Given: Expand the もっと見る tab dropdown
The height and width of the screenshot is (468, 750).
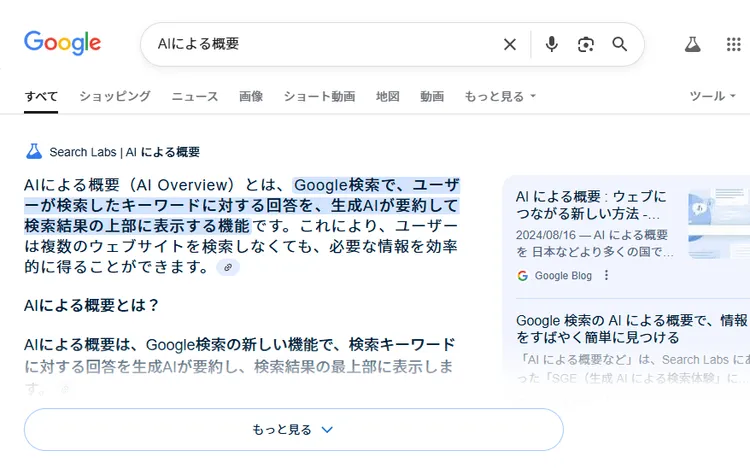Looking at the screenshot, I should point(500,97).
